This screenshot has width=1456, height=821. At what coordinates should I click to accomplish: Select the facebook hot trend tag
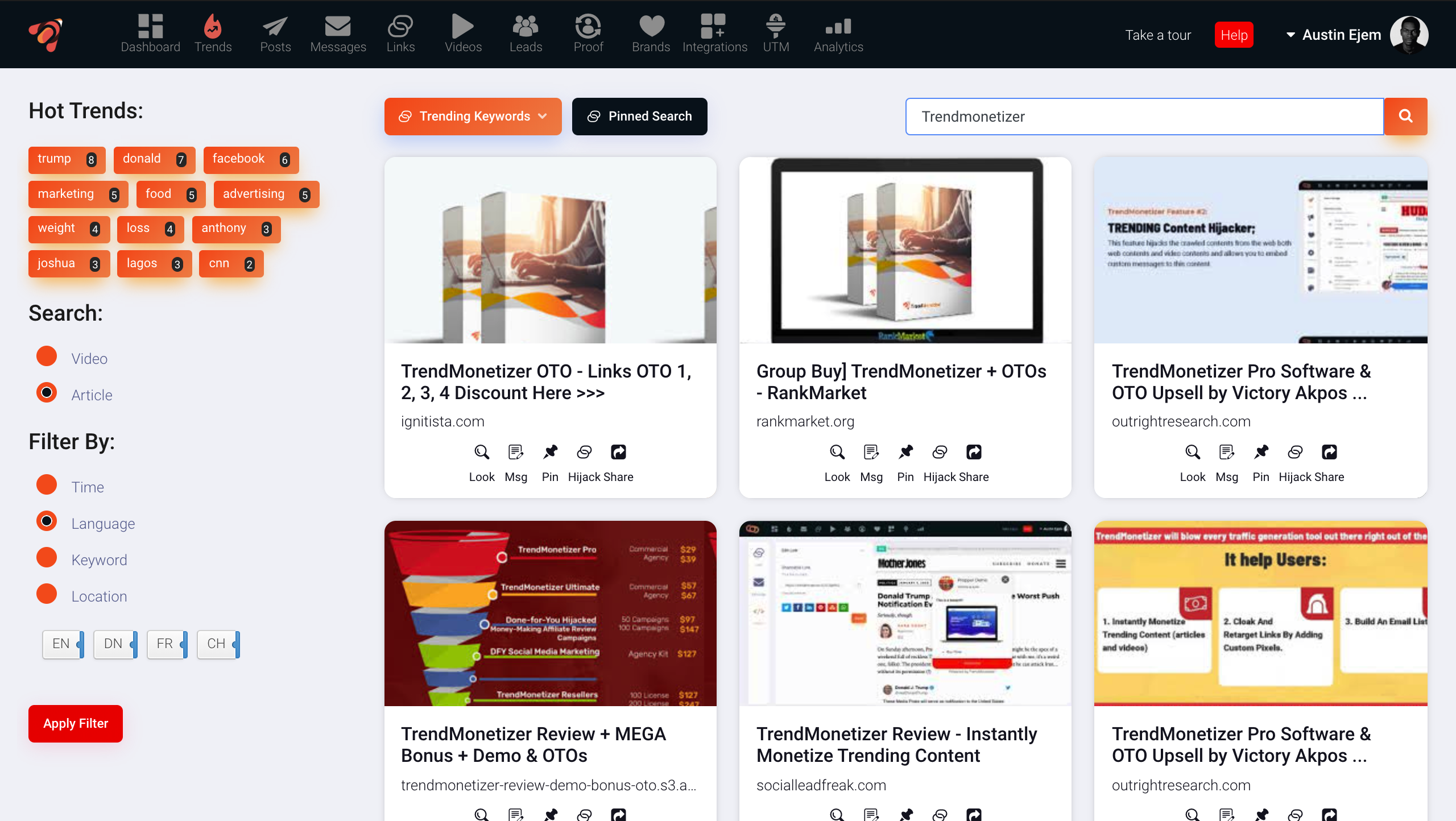[251, 160]
